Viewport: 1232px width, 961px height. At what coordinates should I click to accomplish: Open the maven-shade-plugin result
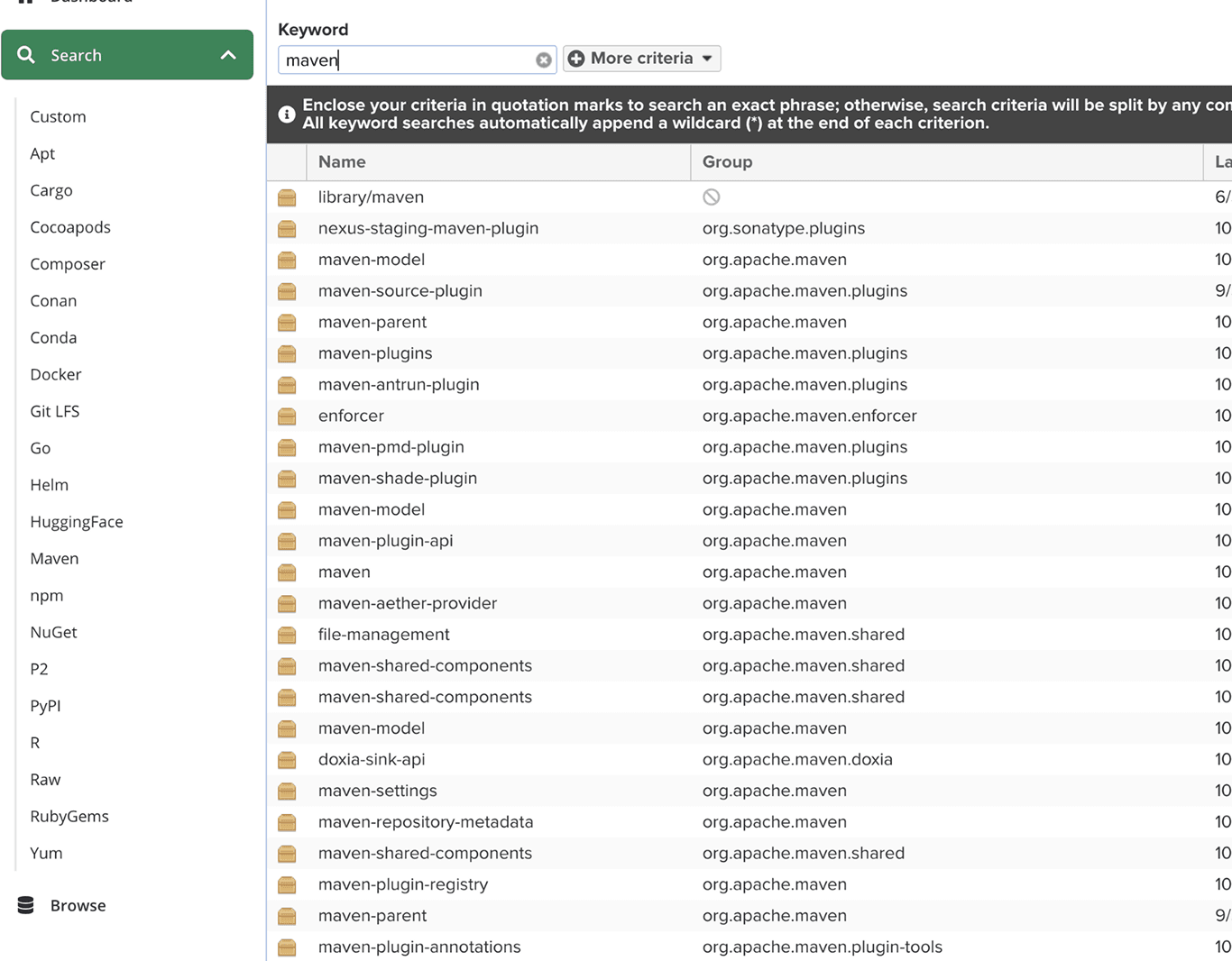pos(398,478)
